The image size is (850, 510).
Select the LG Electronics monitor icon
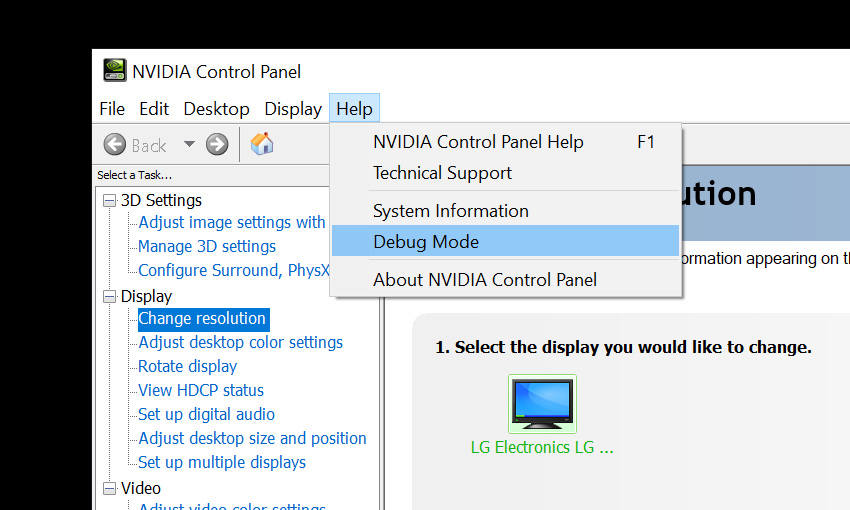[542, 404]
